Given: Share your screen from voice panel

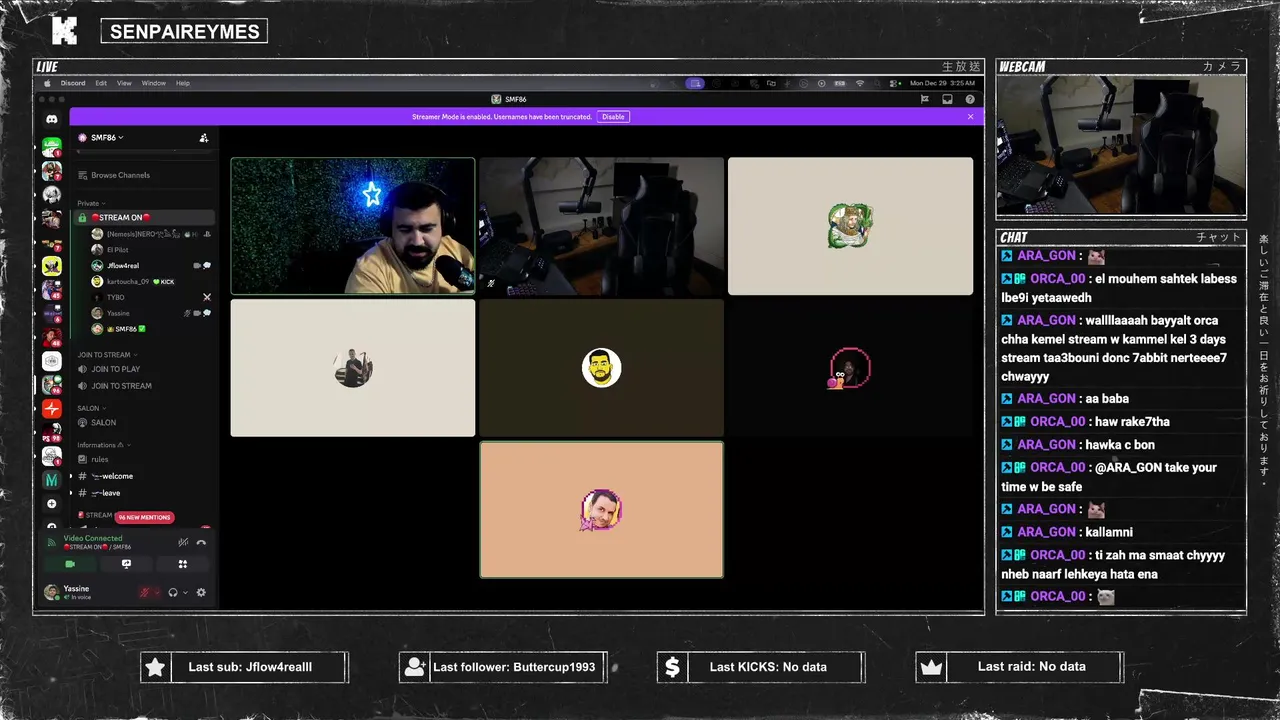Looking at the screenshot, I should pos(126,564).
